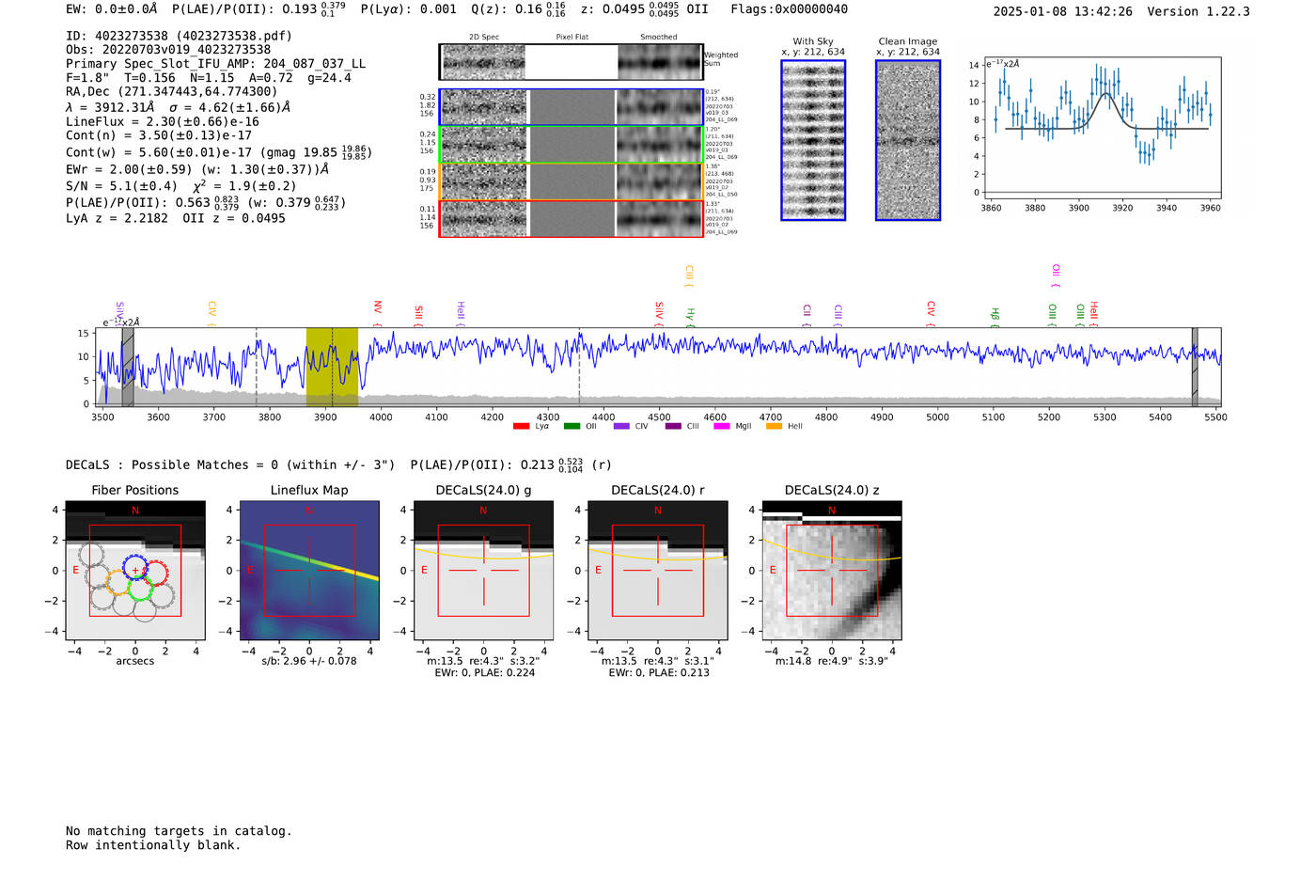Click the 'Obs: 20220703v019_4023273538' line

(168, 50)
